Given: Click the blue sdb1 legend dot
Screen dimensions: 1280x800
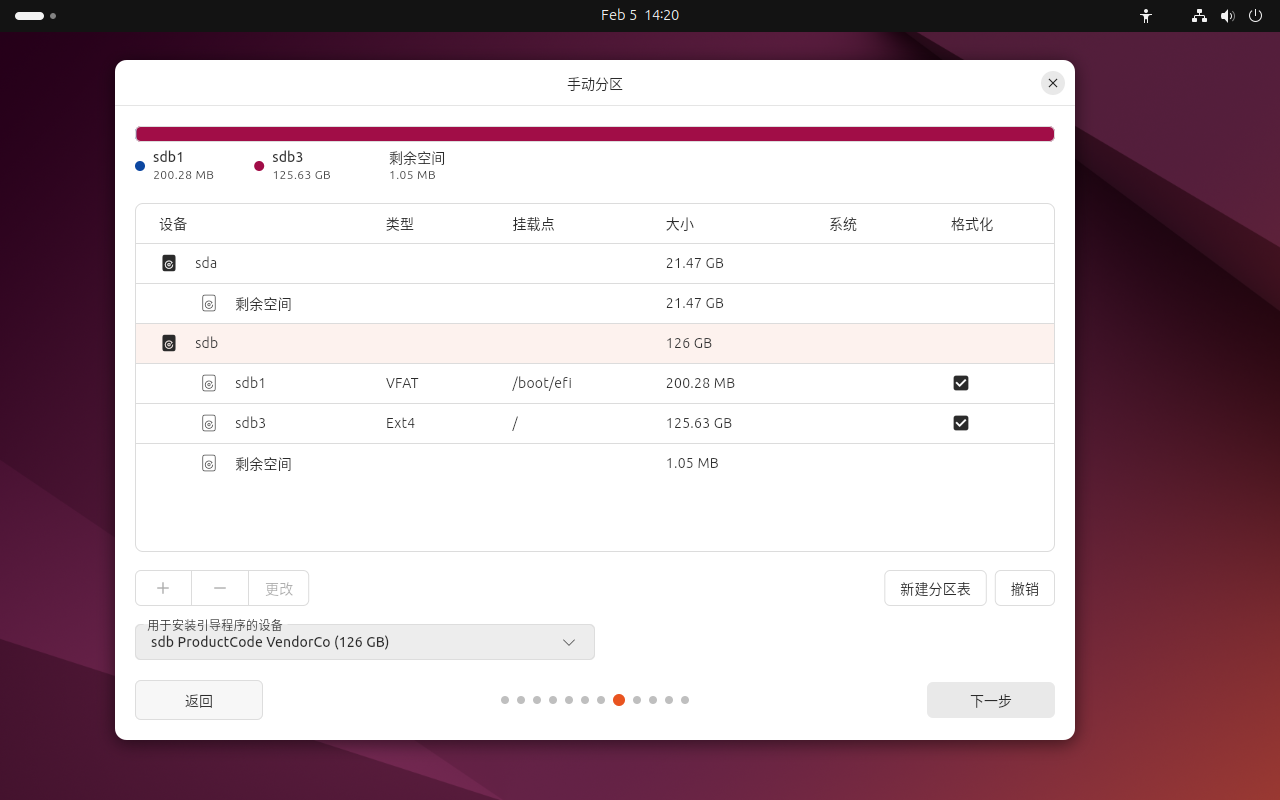Looking at the screenshot, I should tap(140, 166).
